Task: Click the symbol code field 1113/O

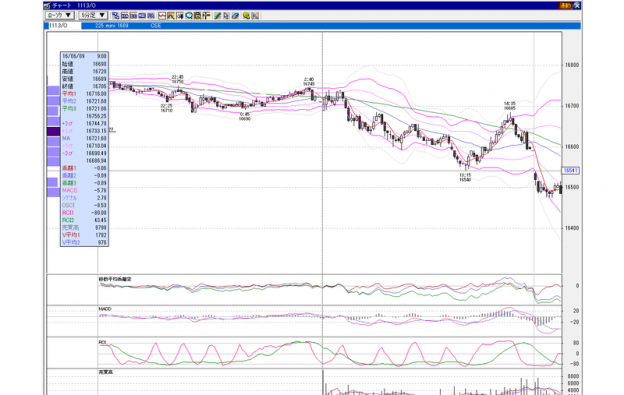Action: (x=64, y=25)
